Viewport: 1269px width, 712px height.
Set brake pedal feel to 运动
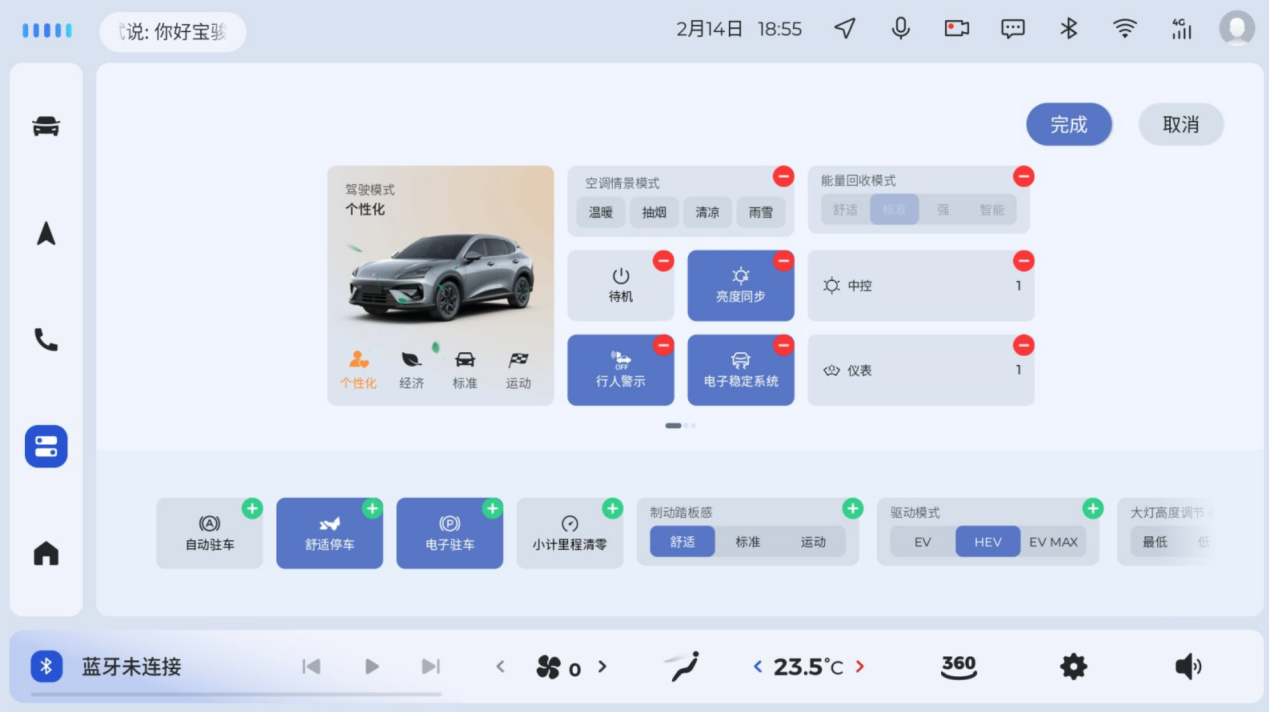(x=813, y=542)
